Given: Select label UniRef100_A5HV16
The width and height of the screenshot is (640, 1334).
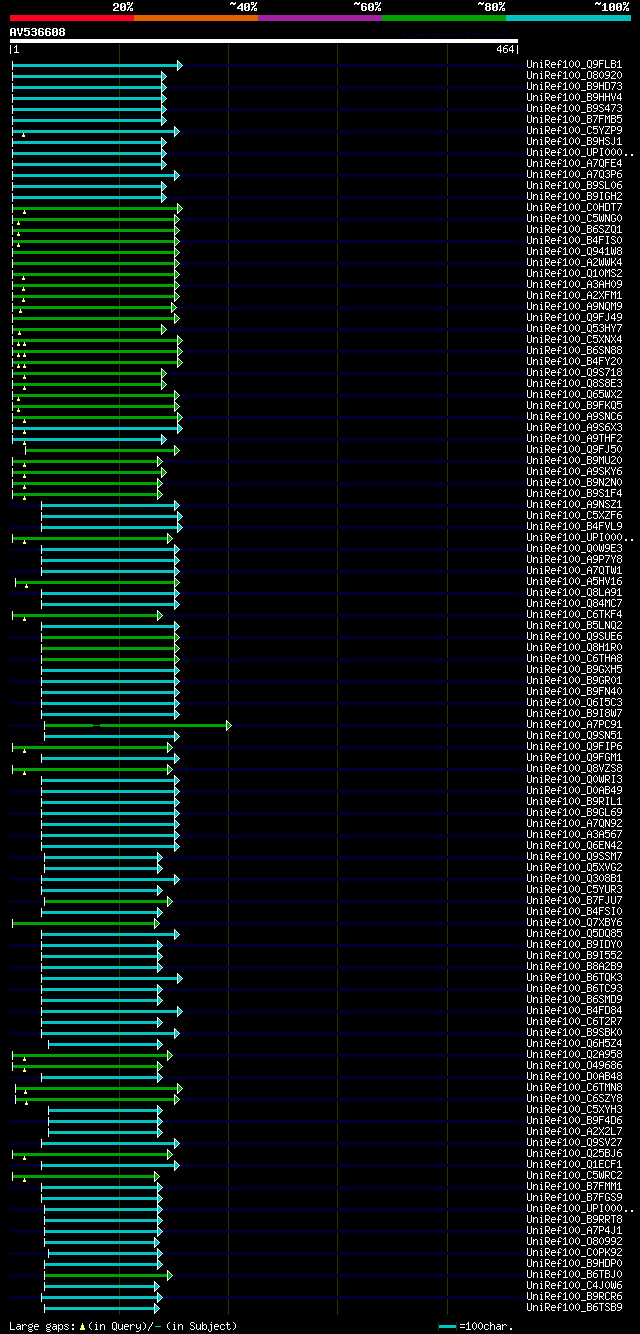Looking at the screenshot, I should [575, 581].
